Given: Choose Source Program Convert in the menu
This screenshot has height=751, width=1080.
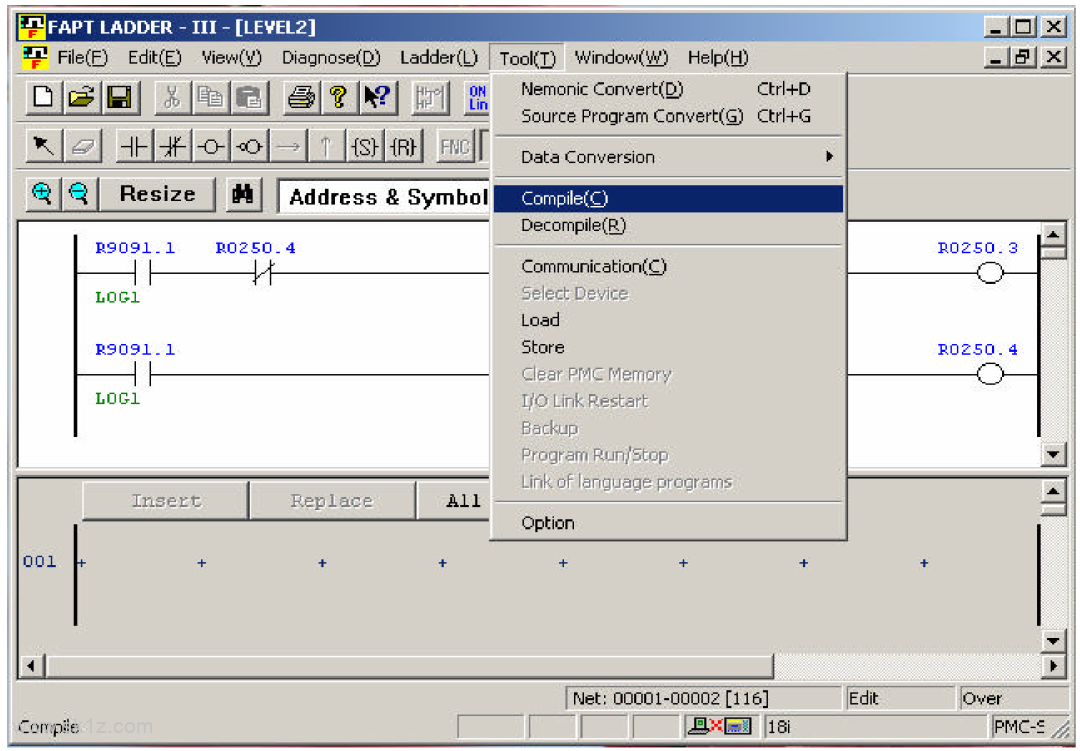Looking at the screenshot, I should (668, 116).
